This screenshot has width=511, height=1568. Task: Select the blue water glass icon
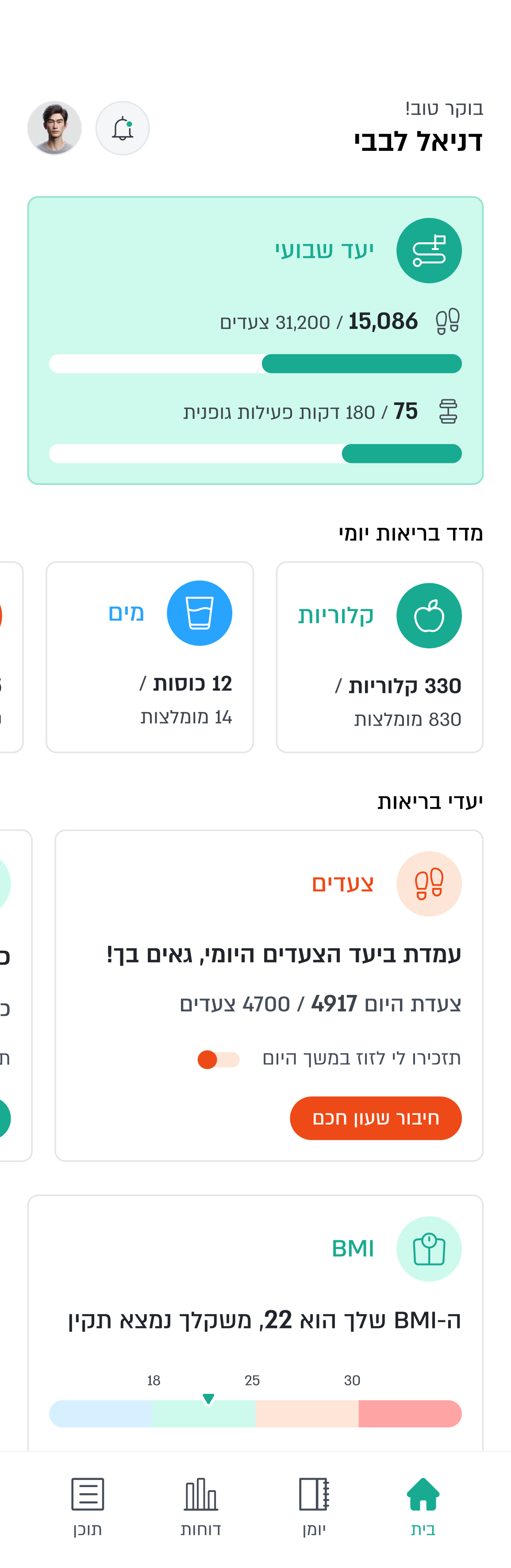click(x=199, y=614)
